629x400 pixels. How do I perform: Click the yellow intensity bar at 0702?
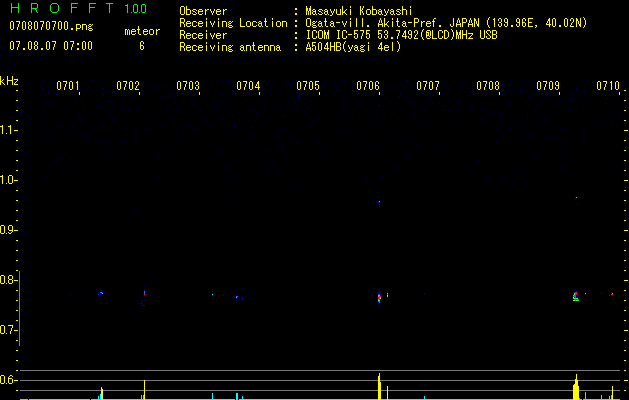point(144,390)
